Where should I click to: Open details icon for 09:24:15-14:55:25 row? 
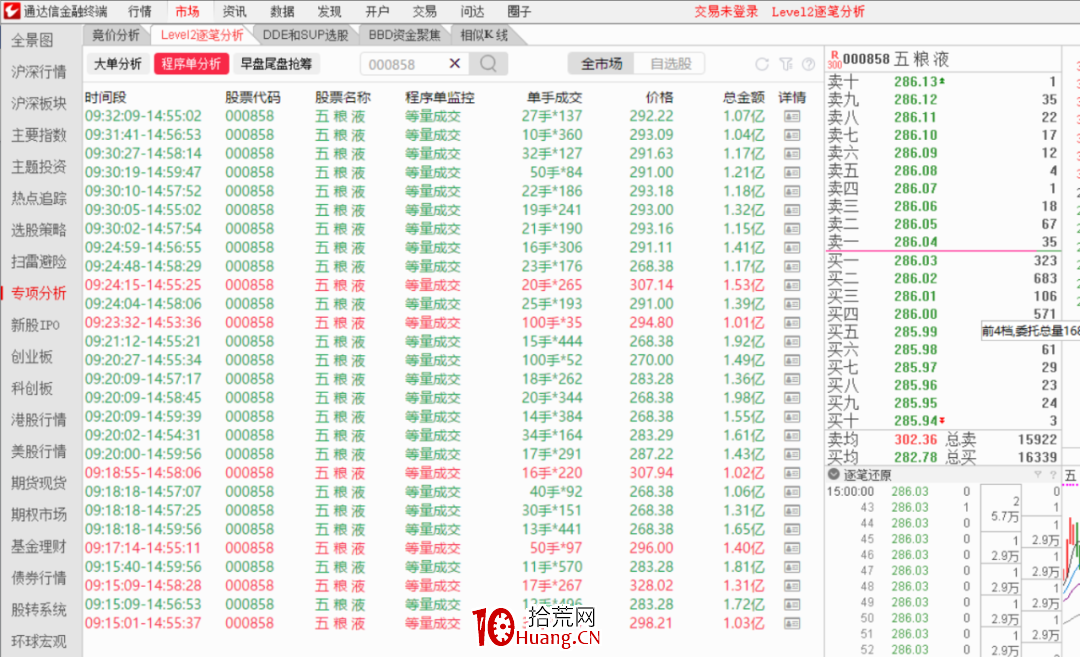(792, 285)
